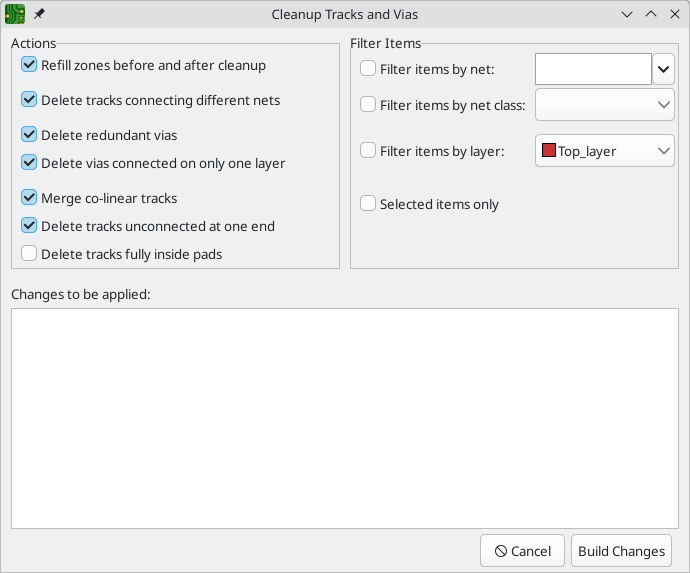690x573 pixels.
Task: Click the KiCad PCB application icon
Action: pyautogui.click(x=15, y=14)
